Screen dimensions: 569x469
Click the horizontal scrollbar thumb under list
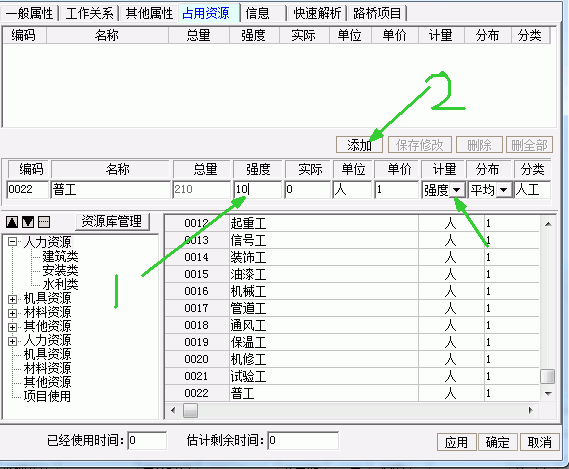(x=190, y=411)
